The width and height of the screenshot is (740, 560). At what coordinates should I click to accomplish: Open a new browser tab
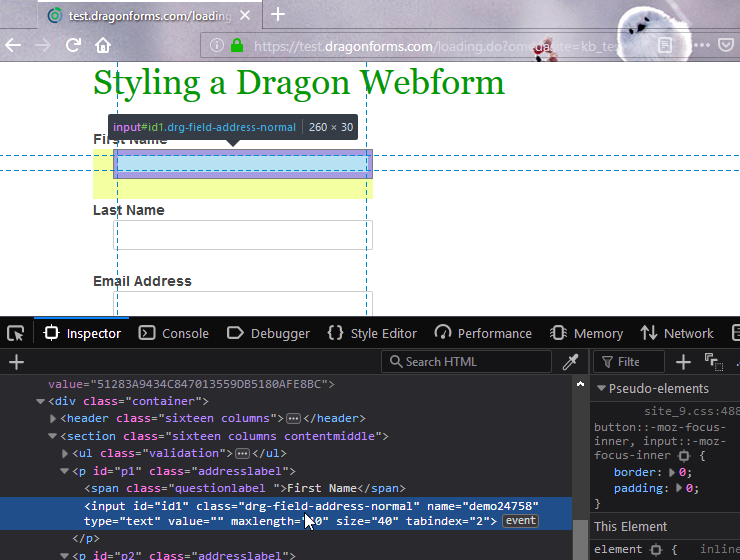pyautogui.click(x=278, y=14)
